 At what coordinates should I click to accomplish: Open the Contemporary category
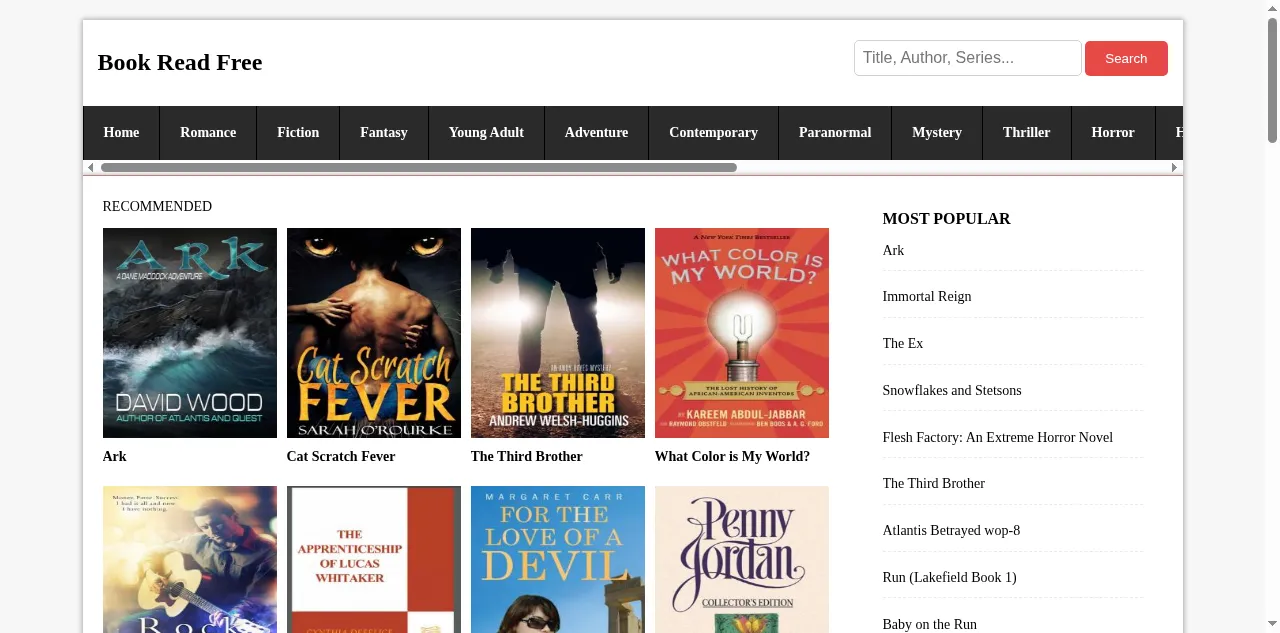pyautogui.click(x=713, y=133)
